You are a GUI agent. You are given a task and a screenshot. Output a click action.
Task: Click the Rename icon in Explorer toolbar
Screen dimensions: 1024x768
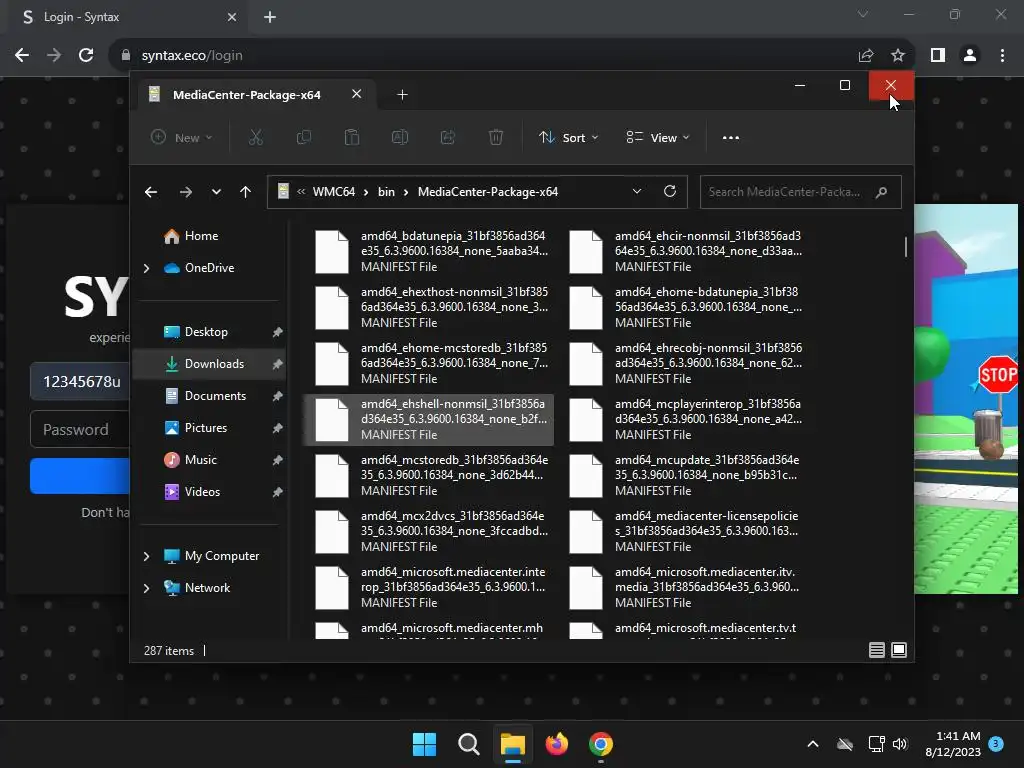tap(400, 137)
